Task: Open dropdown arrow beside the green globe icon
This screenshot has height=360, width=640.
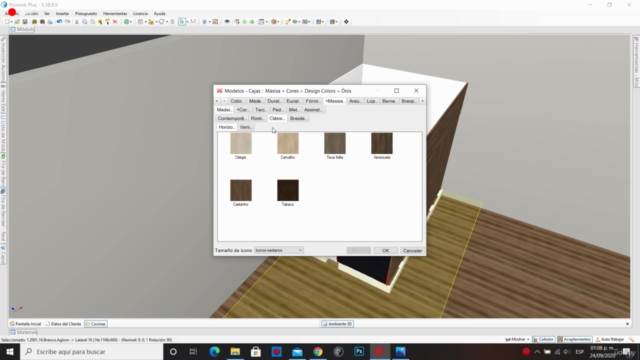Action: pyautogui.click(x=131, y=22)
